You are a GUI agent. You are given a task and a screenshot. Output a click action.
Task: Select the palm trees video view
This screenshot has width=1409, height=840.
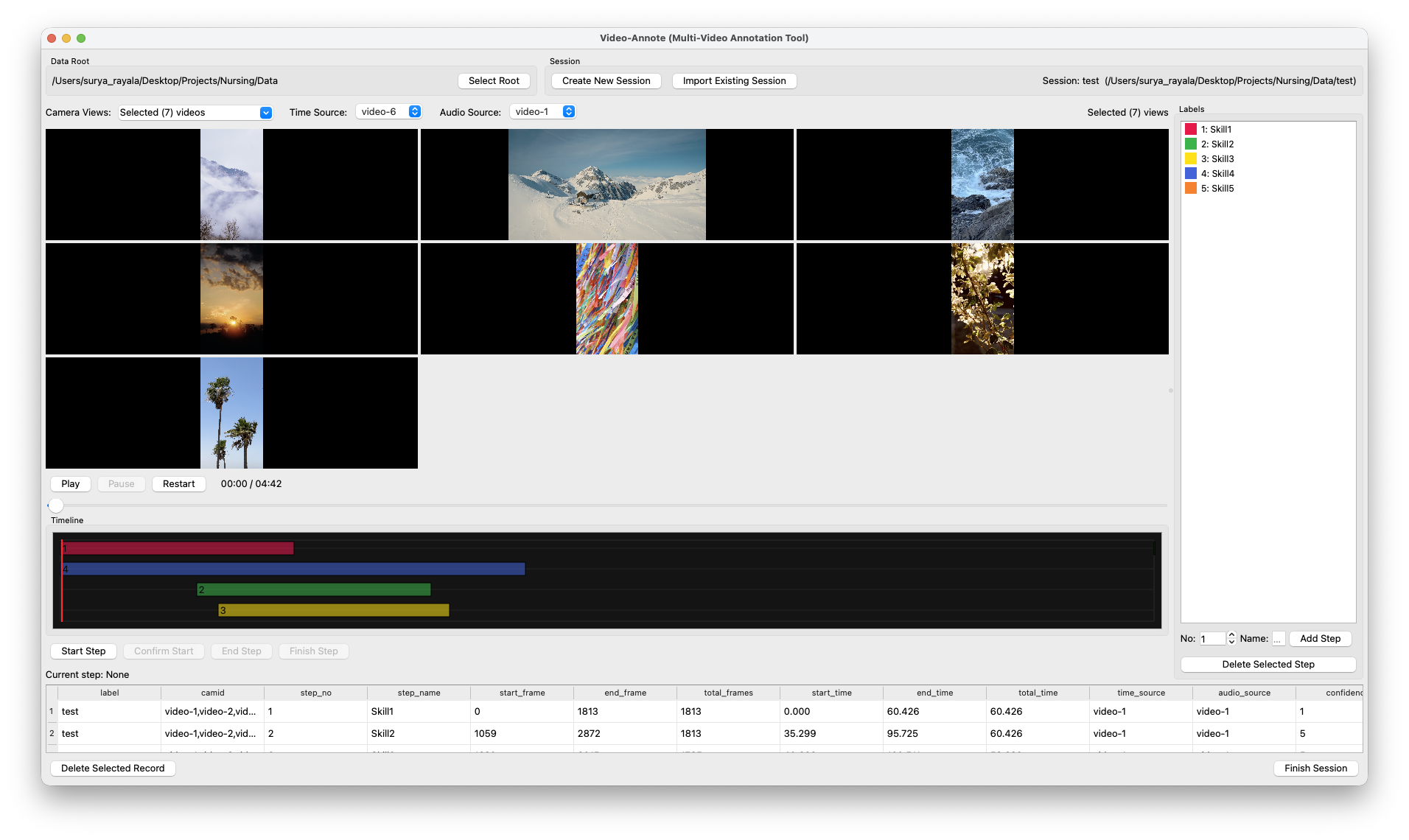[x=231, y=413]
